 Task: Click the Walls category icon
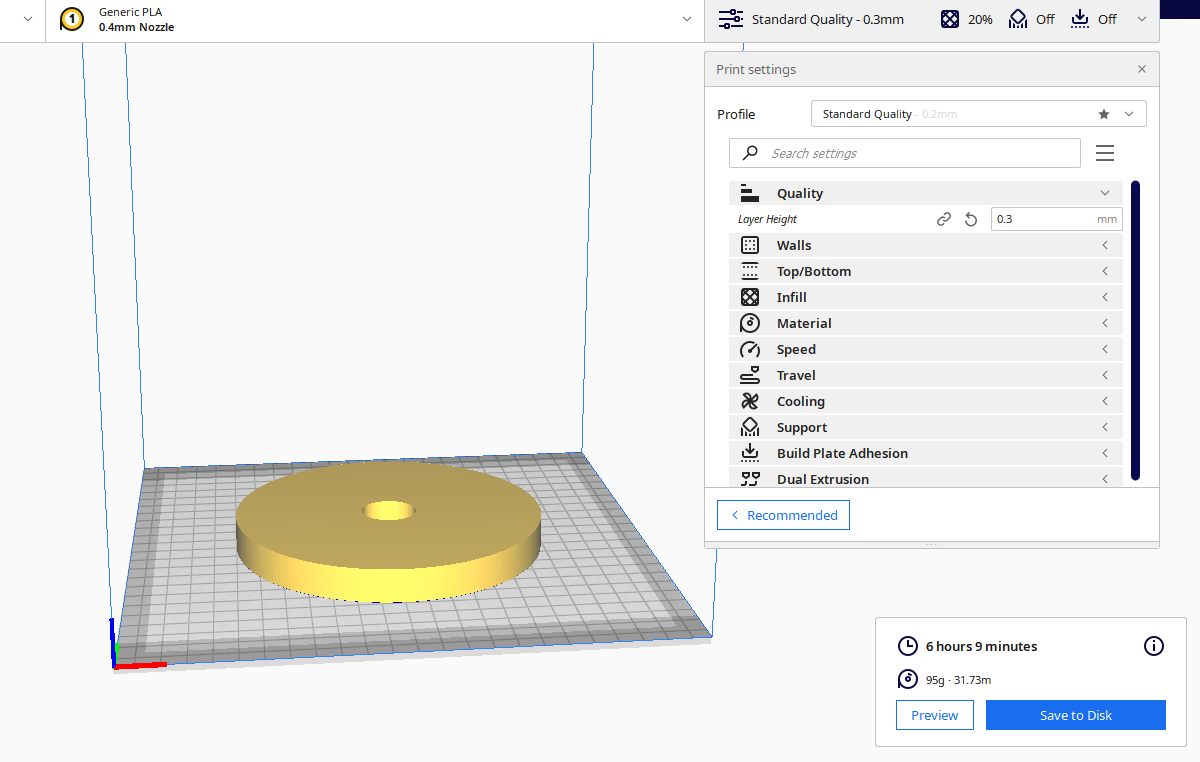[750, 245]
